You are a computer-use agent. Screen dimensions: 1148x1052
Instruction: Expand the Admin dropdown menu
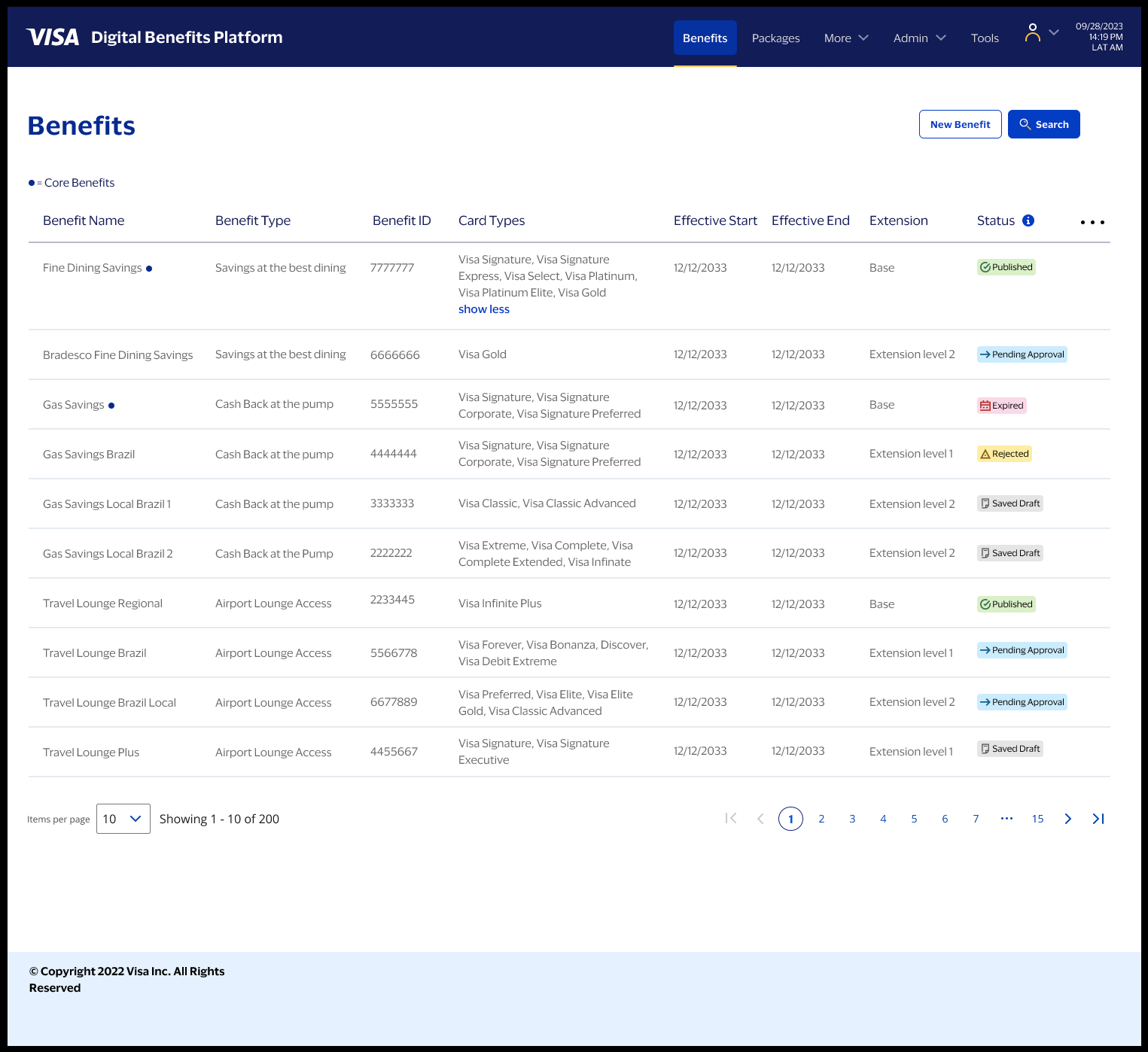coord(919,38)
